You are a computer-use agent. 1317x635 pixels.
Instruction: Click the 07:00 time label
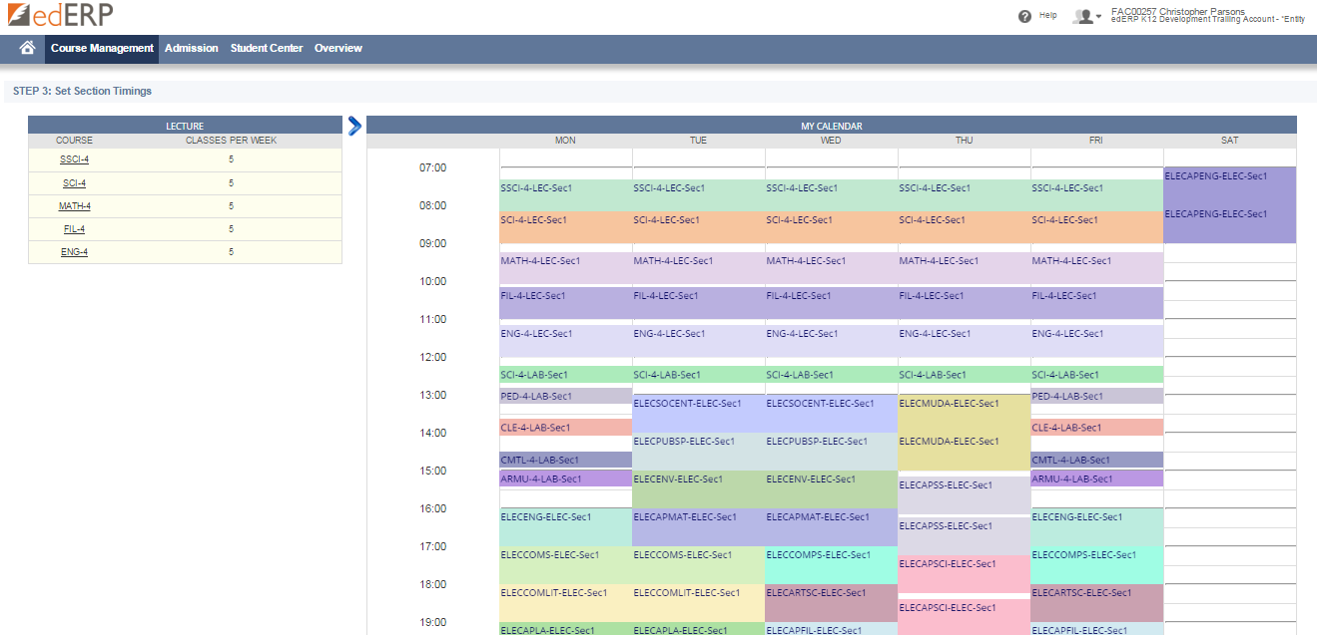(433, 168)
